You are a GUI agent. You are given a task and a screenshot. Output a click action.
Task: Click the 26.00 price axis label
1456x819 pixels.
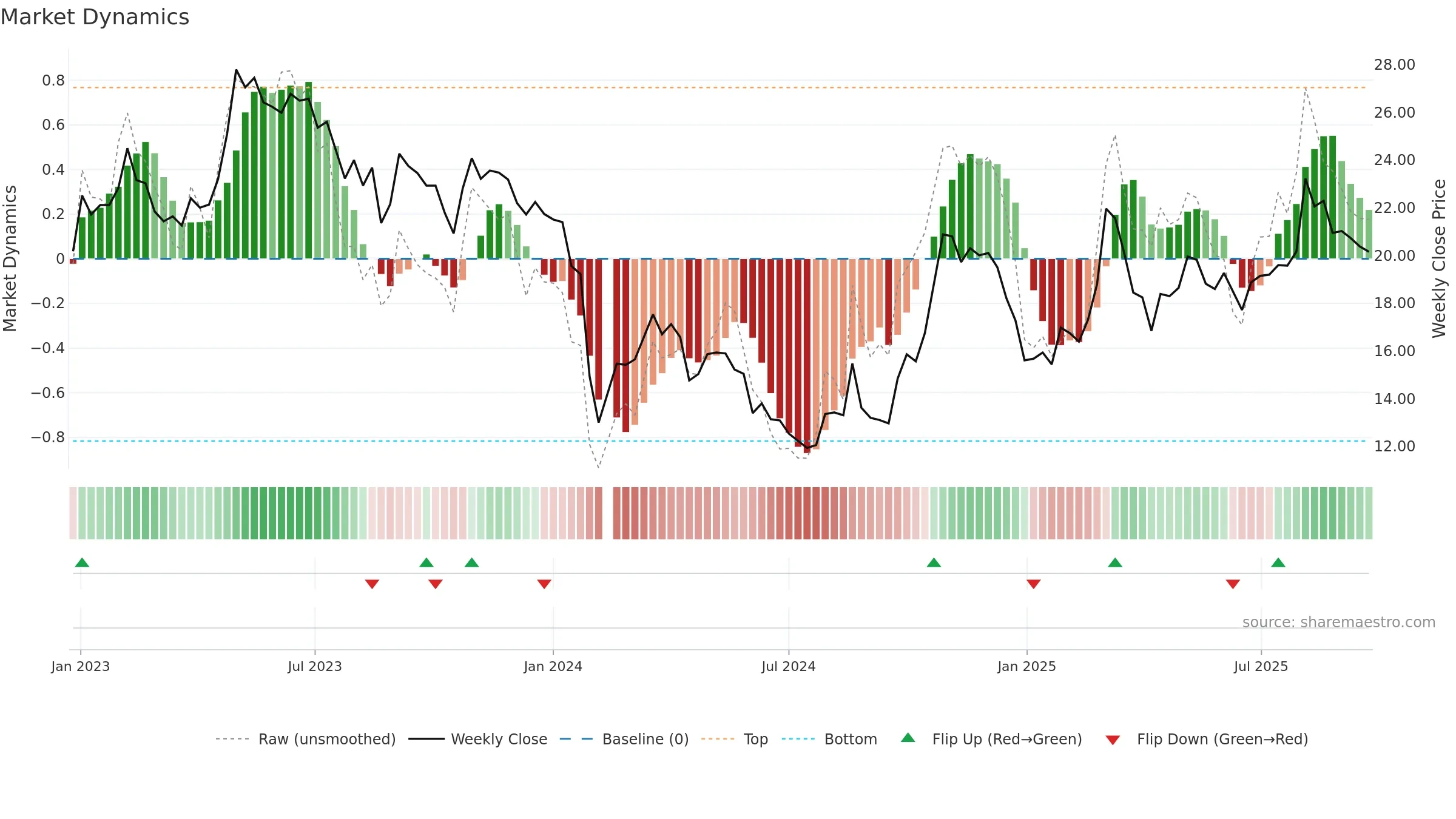coord(1395,112)
